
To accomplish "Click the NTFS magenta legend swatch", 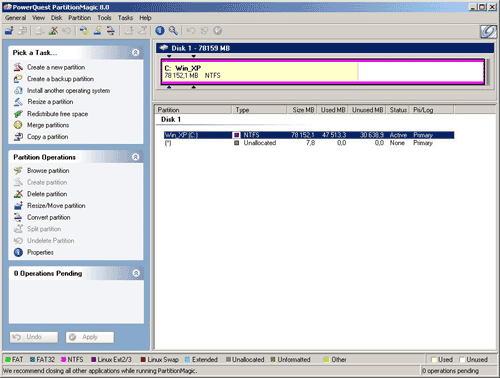I will point(63,359).
